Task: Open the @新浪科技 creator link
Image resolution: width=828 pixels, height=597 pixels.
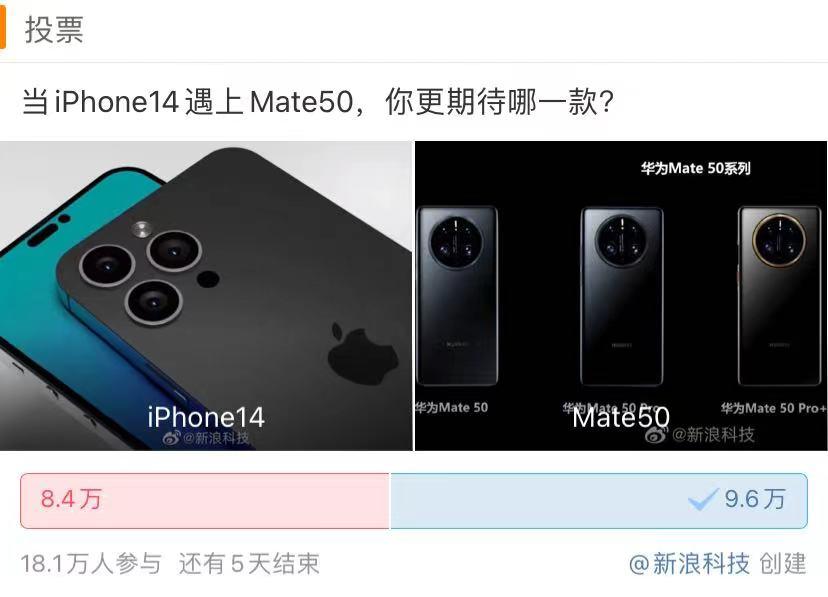Action: (x=690, y=564)
